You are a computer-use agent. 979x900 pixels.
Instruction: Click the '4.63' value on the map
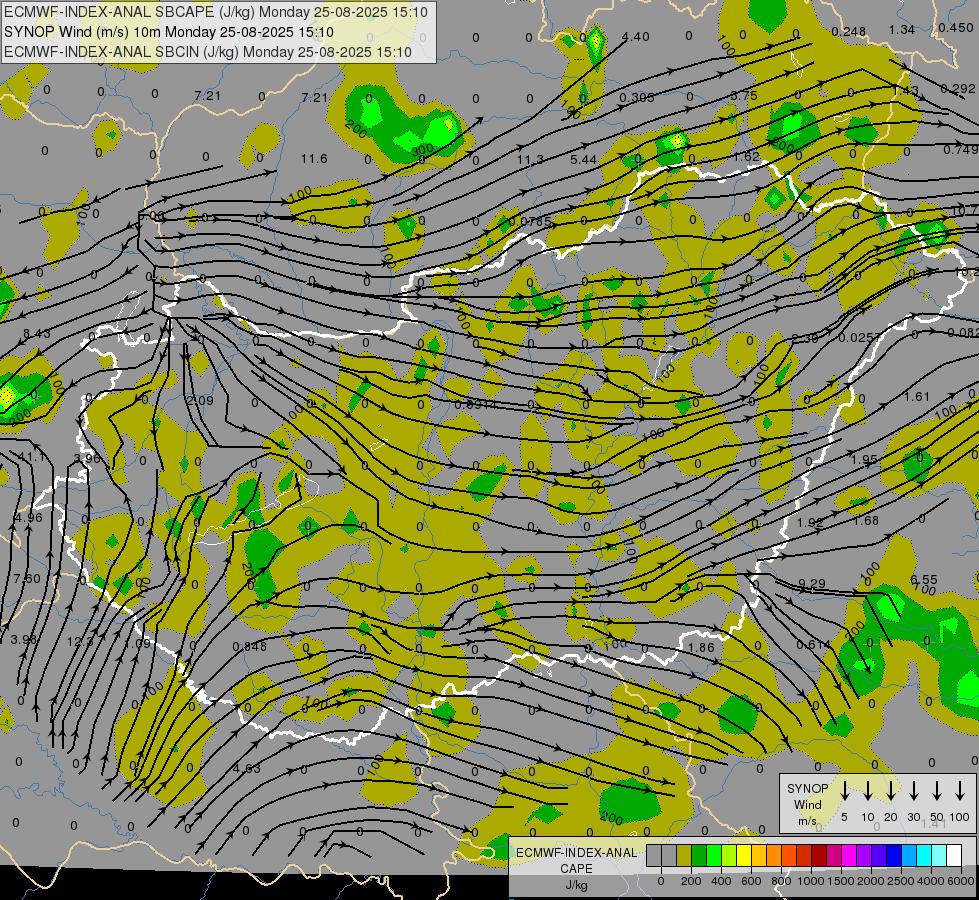click(x=247, y=768)
